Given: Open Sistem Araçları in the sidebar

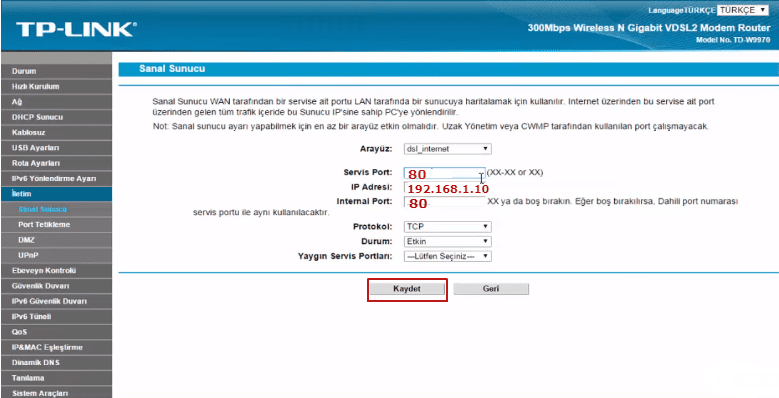Looking at the screenshot, I should [x=56, y=393].
